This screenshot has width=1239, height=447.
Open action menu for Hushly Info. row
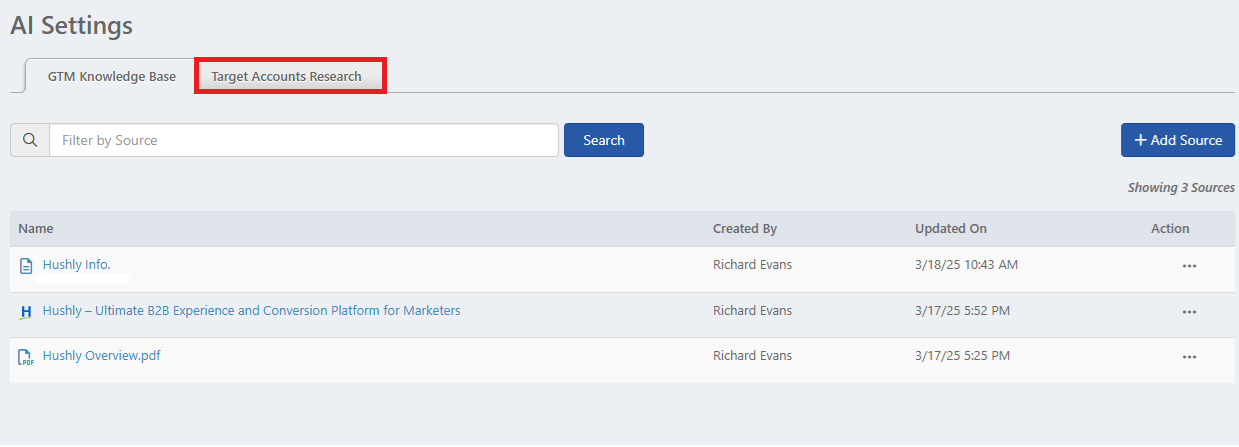click(x=1189, y=266)
